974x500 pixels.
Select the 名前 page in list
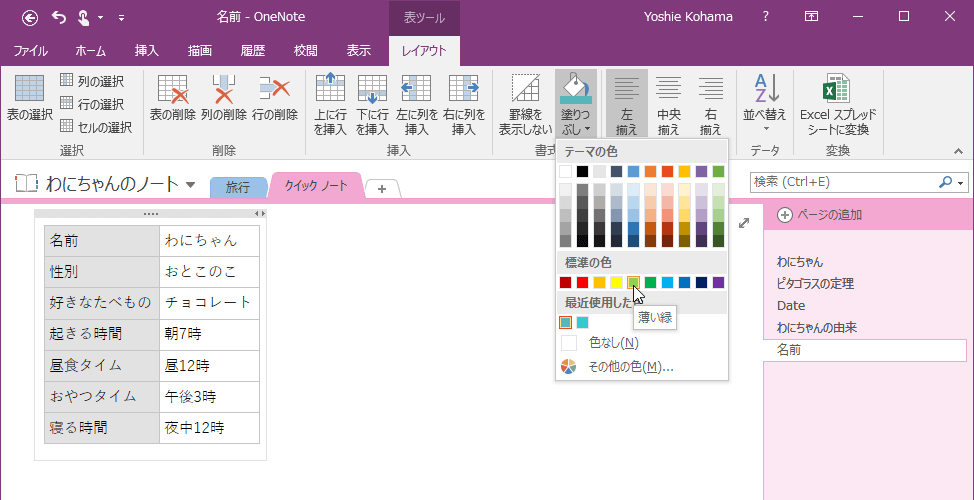pyautogui.click(x=865, y=350)
